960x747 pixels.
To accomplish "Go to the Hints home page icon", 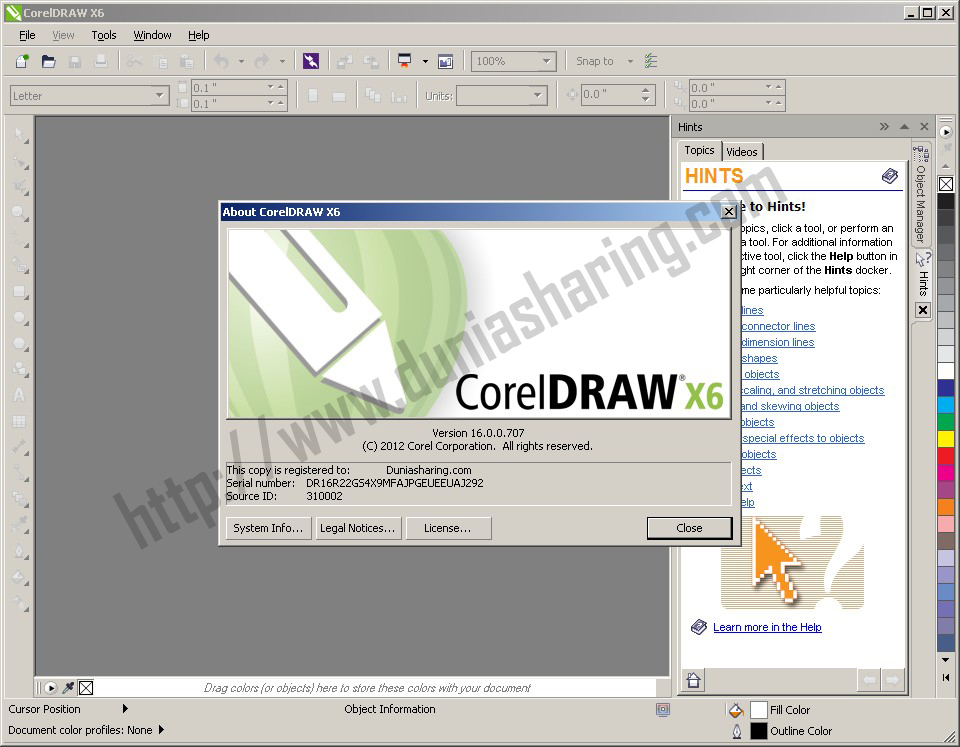I will [694, 680].
